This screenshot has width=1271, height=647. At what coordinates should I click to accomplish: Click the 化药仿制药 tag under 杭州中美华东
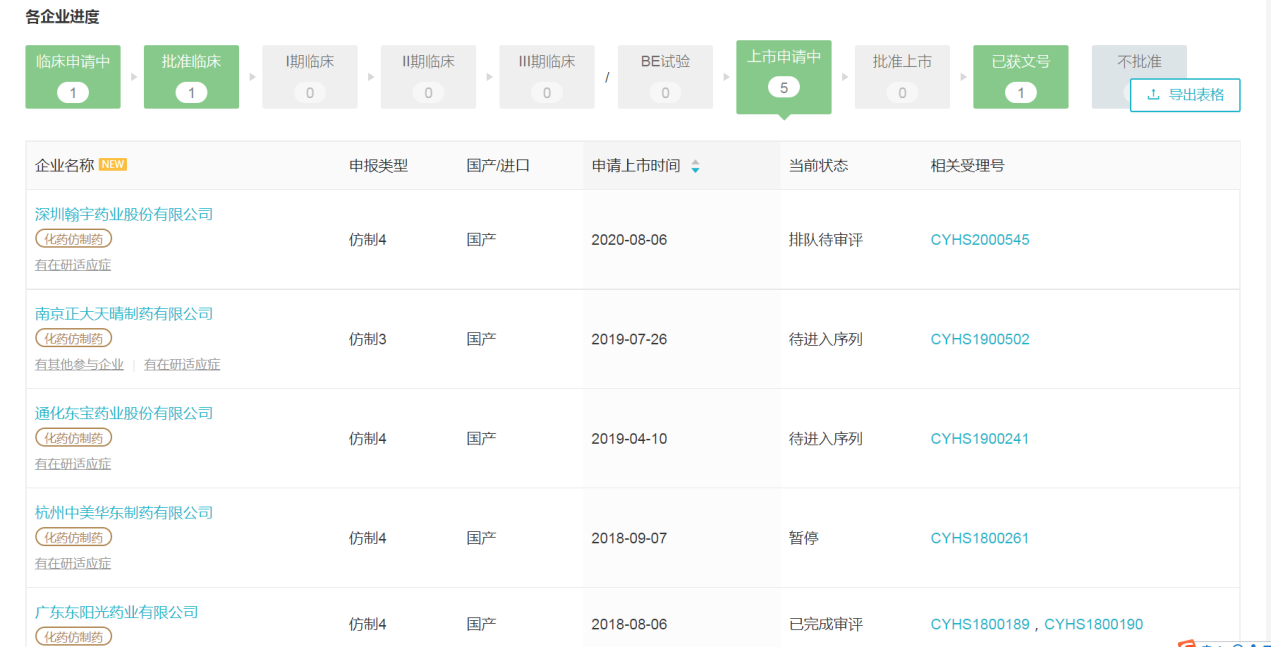tap(74, 538)
